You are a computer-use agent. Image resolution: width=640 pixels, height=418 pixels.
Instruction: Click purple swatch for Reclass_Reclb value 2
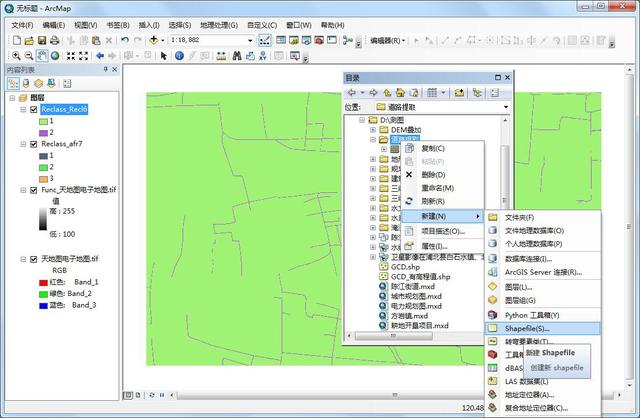[43, 133]
